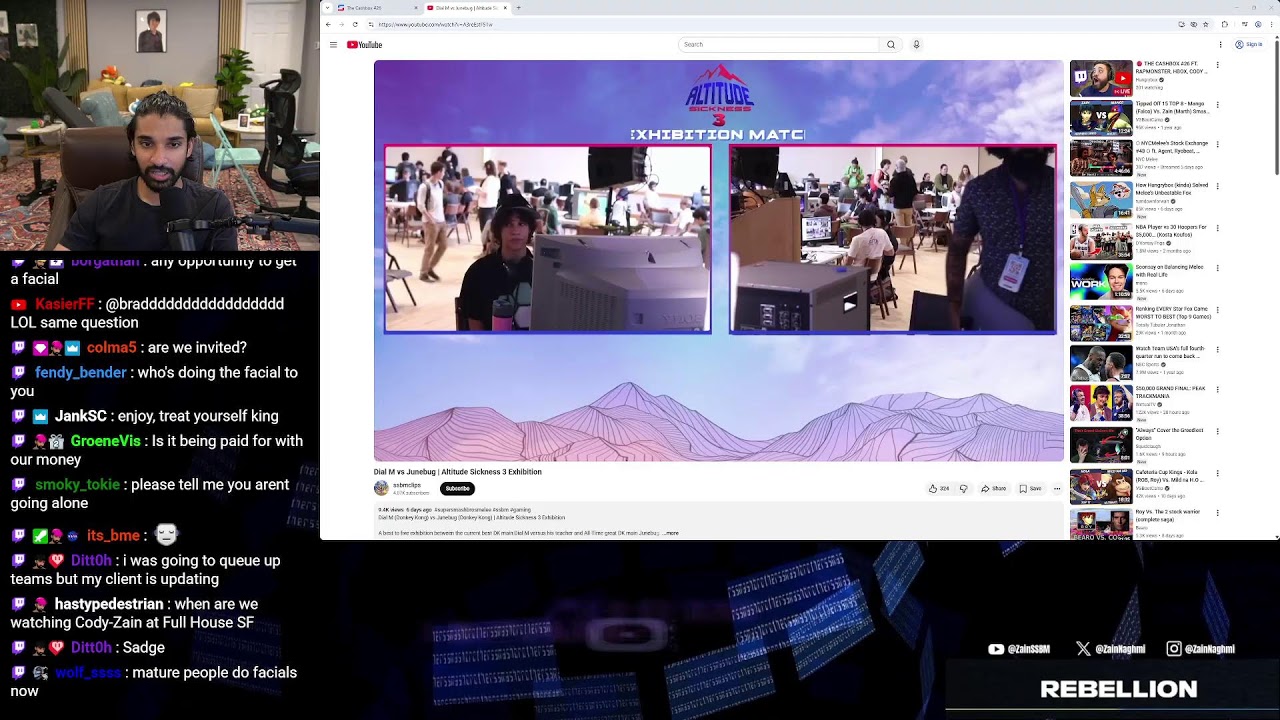Close The Cashbox 426 tab

point(416,8)
